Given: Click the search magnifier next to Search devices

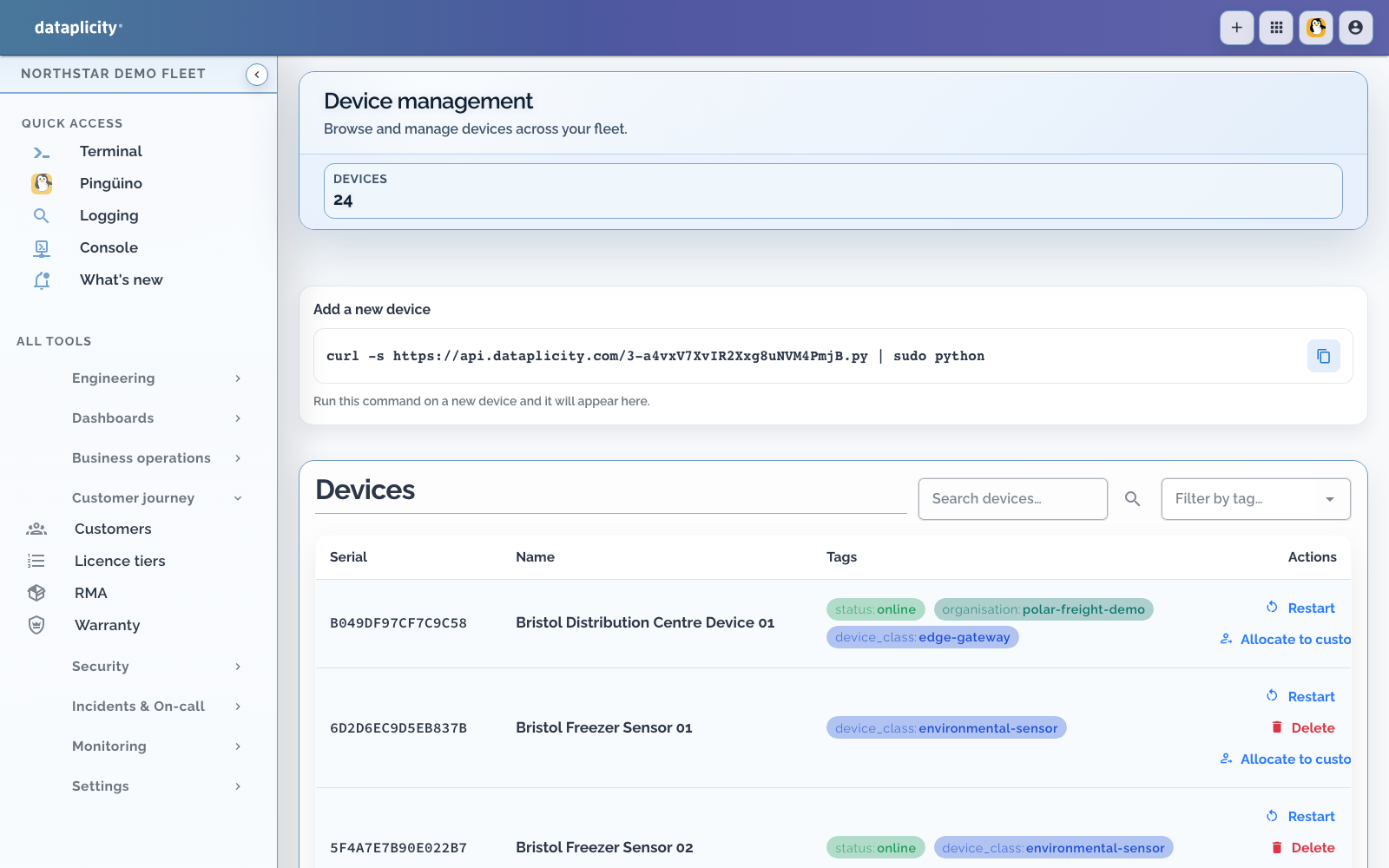Looking at the screenshot, I should [x=1133, y=499].
